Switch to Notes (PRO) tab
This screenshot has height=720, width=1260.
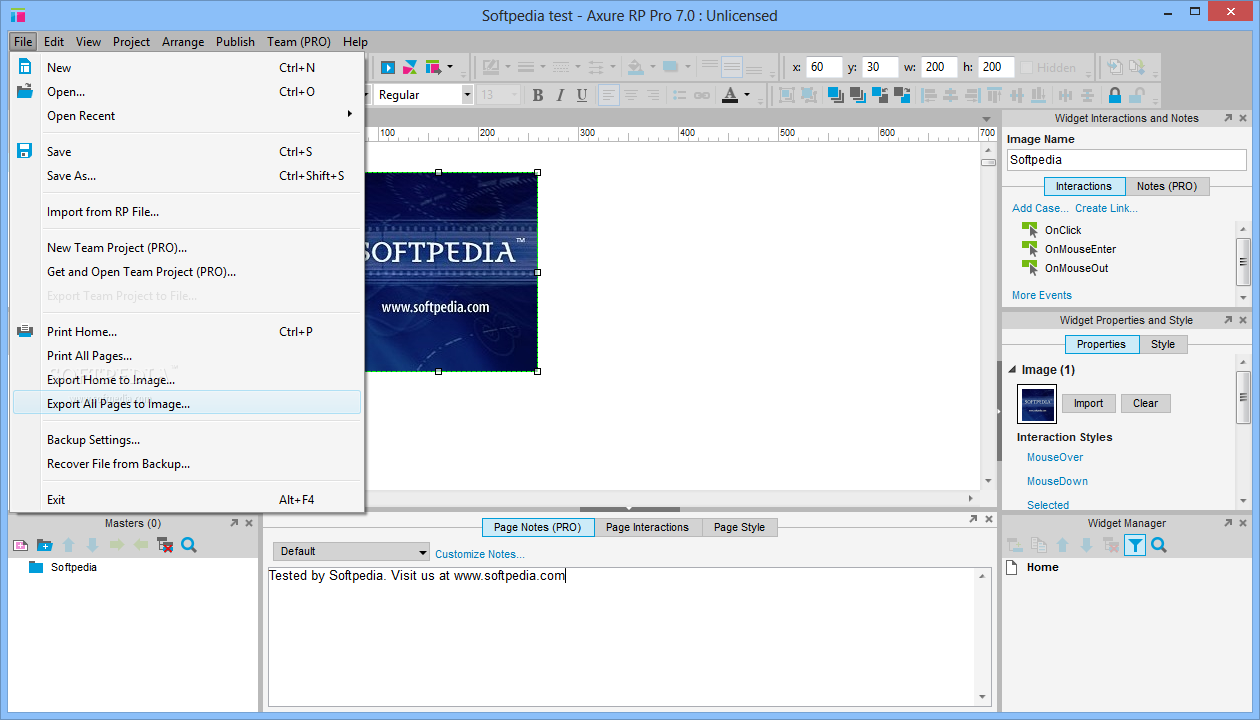click(x=1167, y=186)
